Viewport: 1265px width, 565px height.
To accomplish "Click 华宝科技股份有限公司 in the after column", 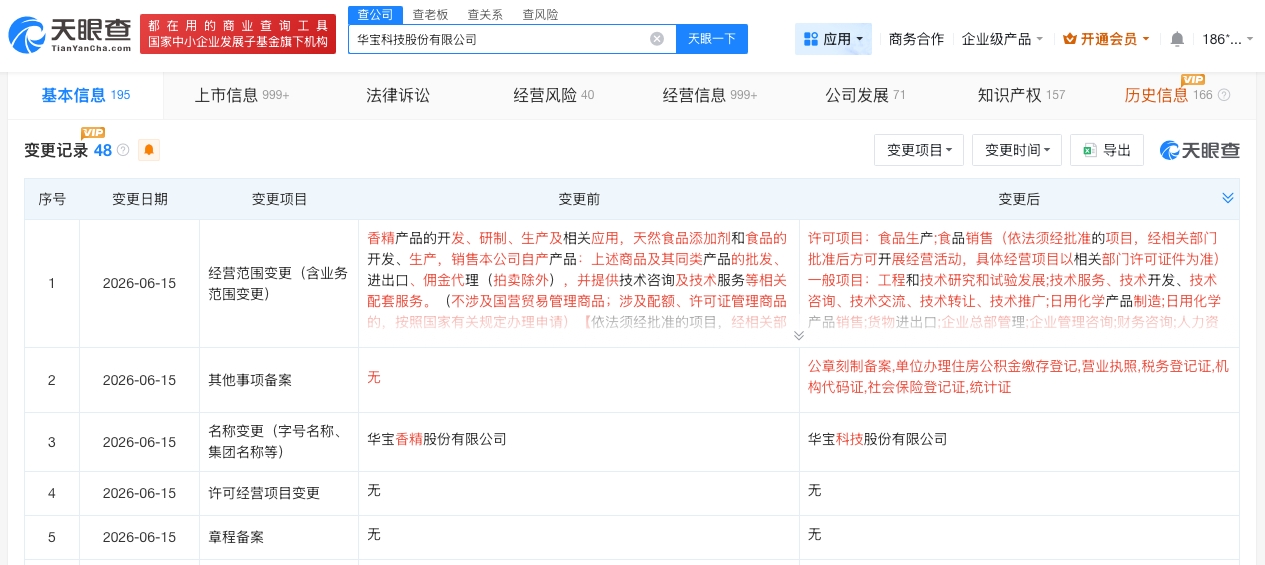I will [x=877, y=438].
